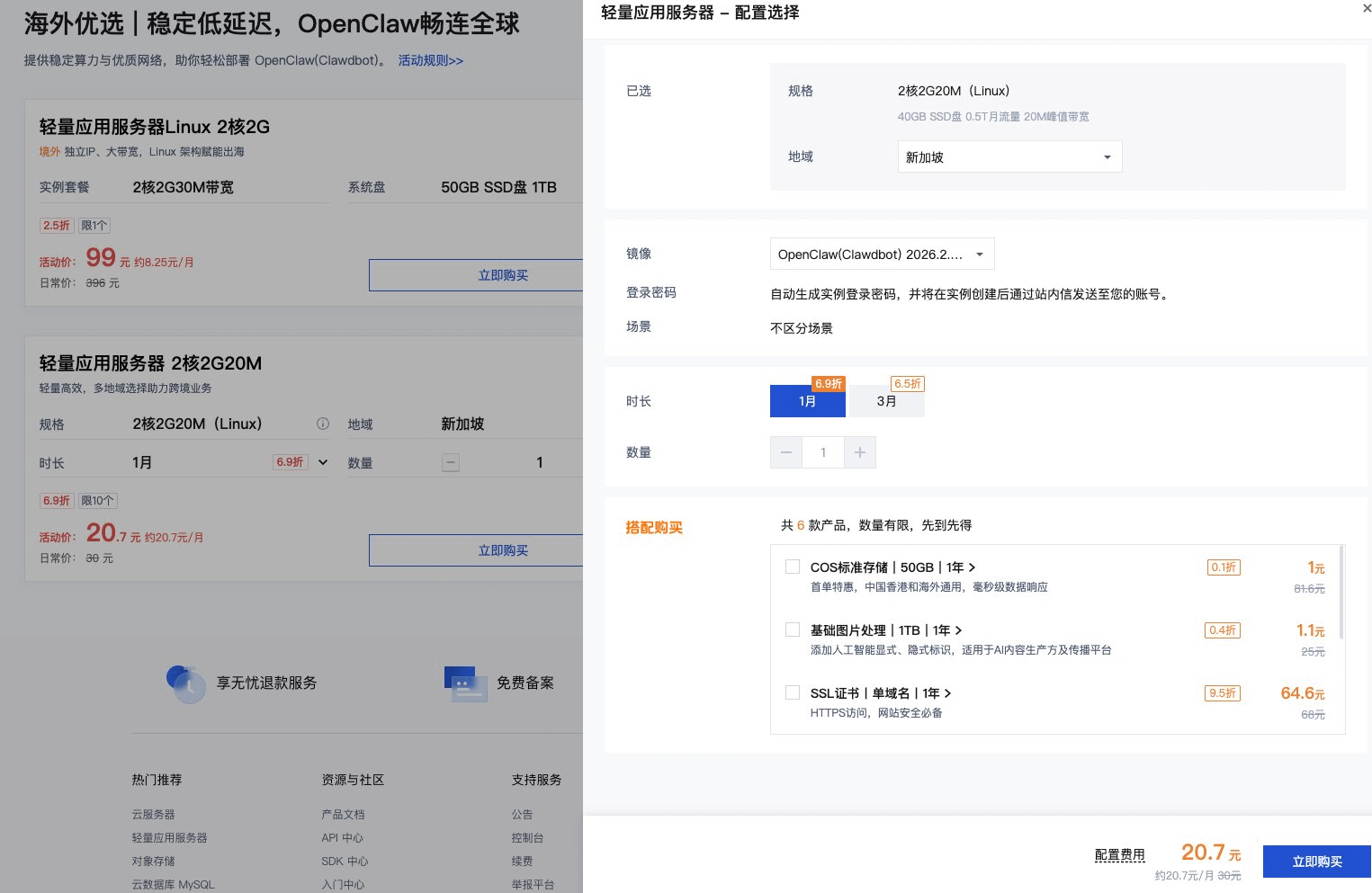Select the 1月 duration option
Screen dimensions: 1372x893
click(x=807, y=401)
